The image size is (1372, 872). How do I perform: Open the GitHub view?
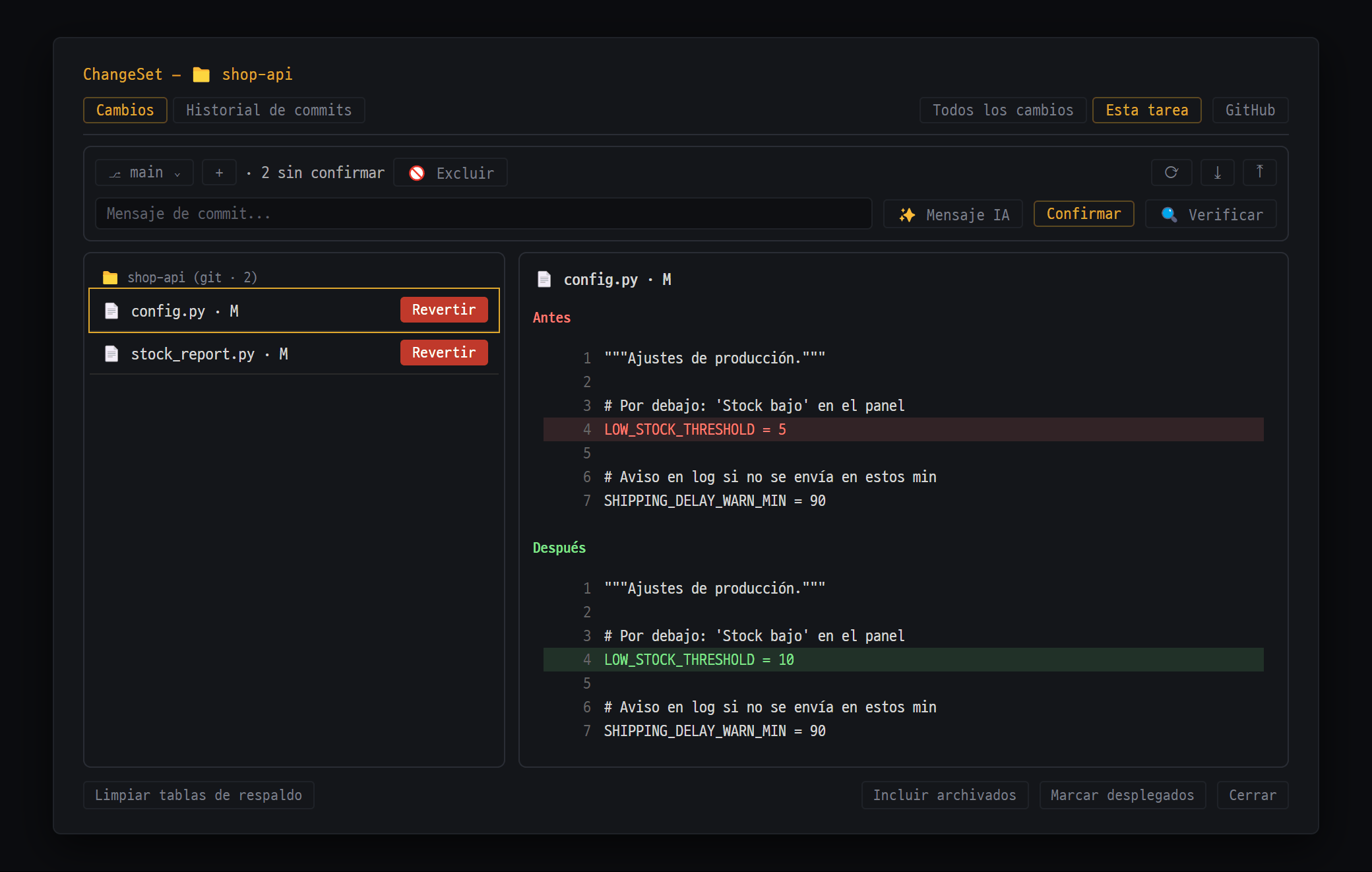pos(1250,110)
